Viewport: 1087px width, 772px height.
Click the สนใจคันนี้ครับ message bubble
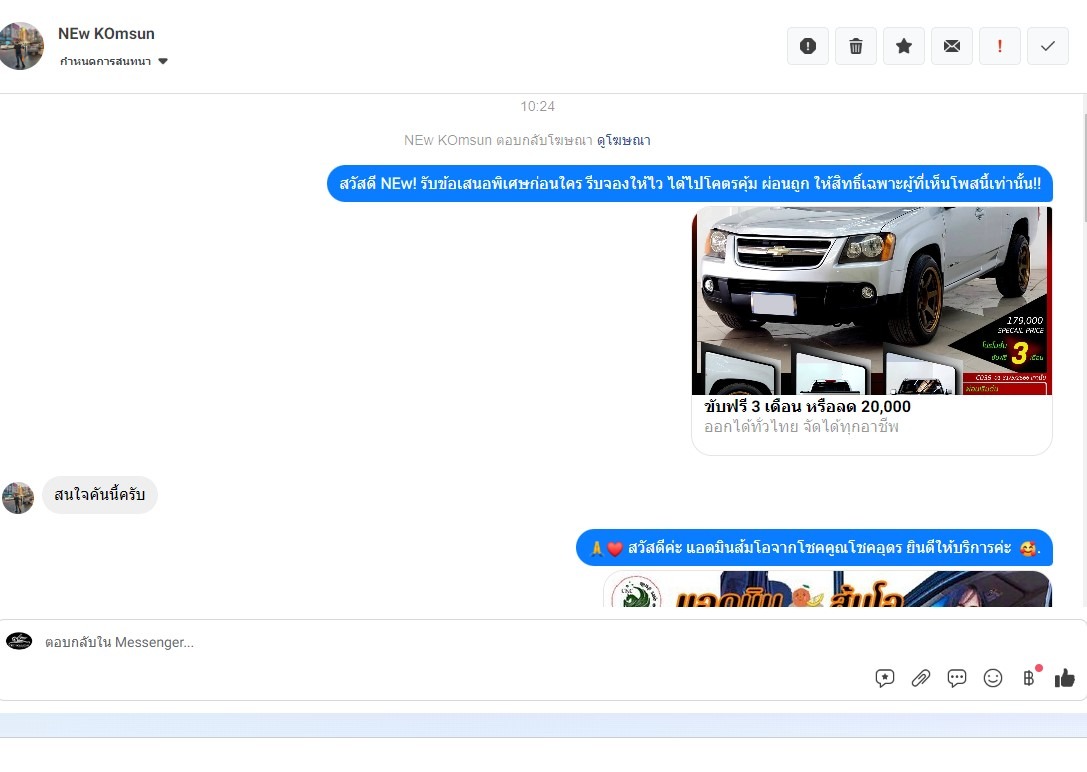100,495
